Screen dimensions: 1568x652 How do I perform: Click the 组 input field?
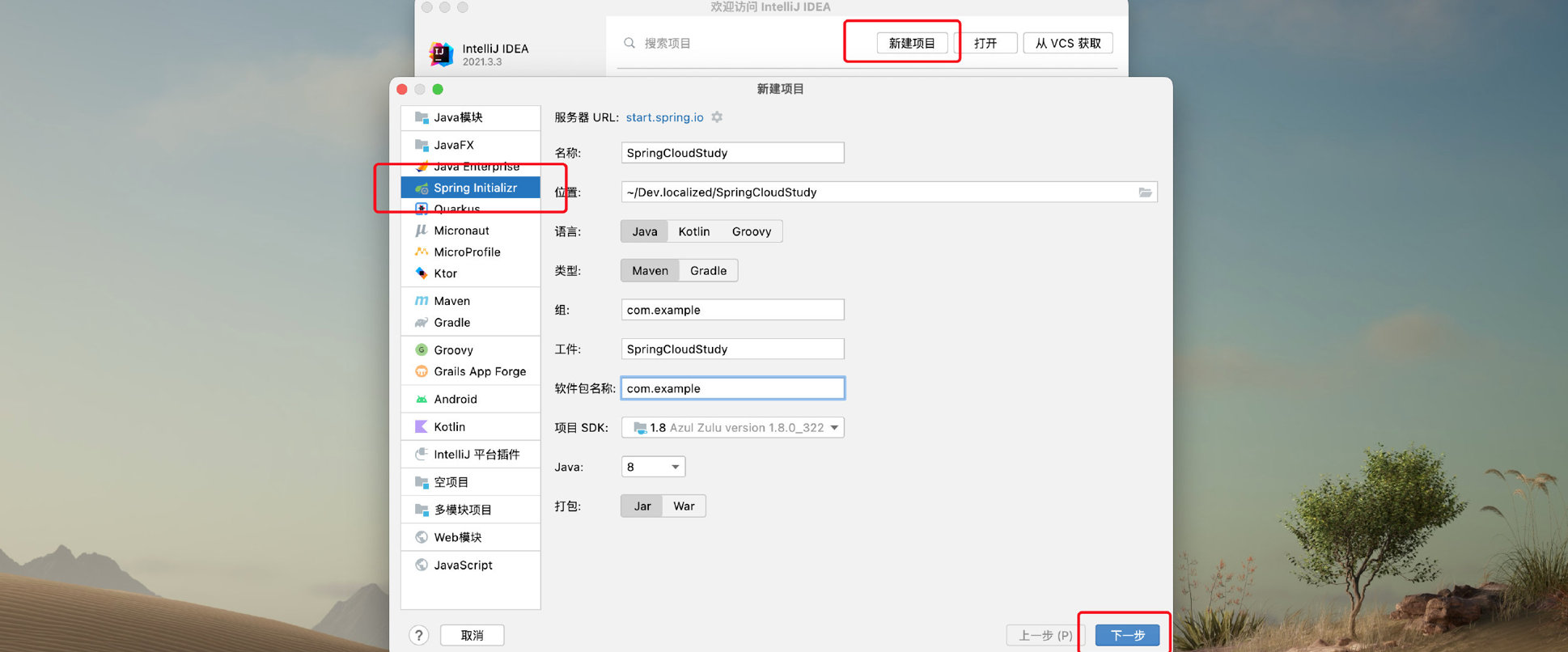click(x=733, y=310)
